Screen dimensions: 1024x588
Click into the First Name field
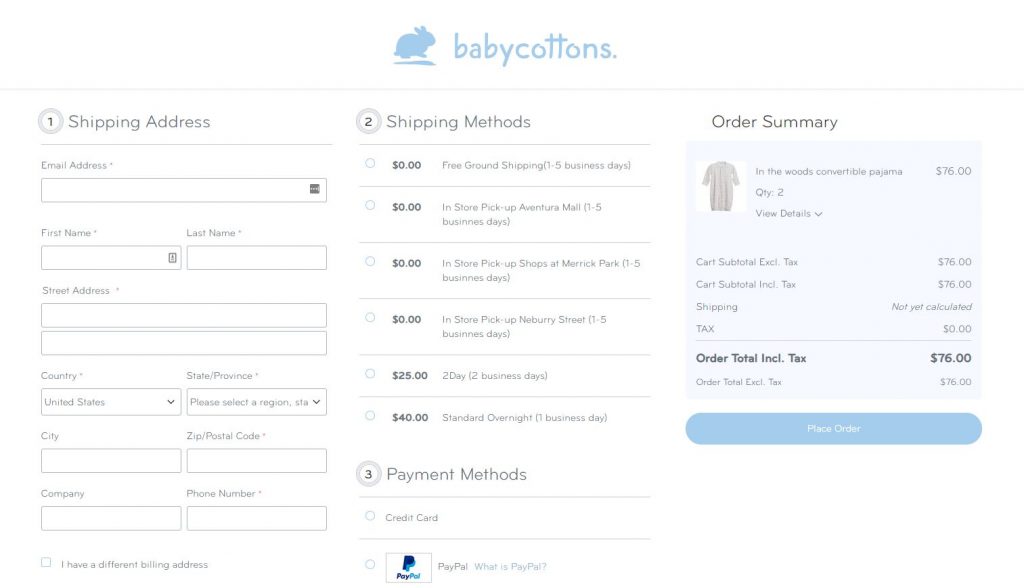(111, 258)
